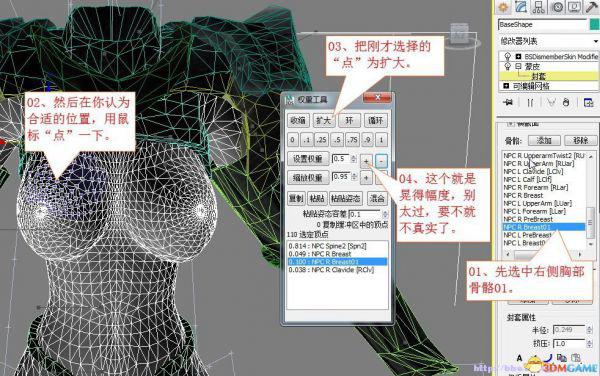The width and height of the screenshot is (600, 376).
Task: Click the 扩大 button in weight tool
Action: point(323,120)
